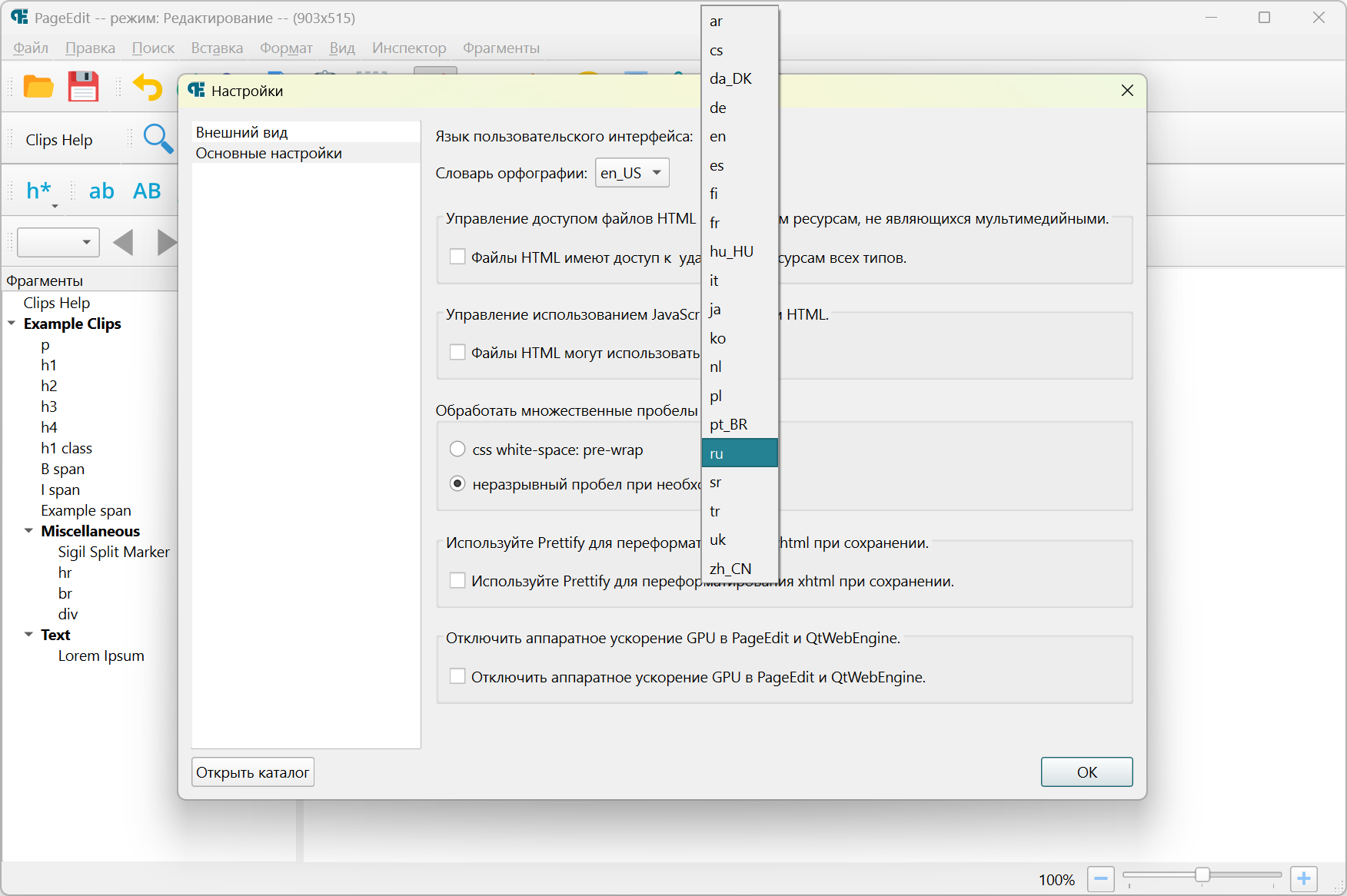
Task: Select the div clip
Action: tap(68, 614)
